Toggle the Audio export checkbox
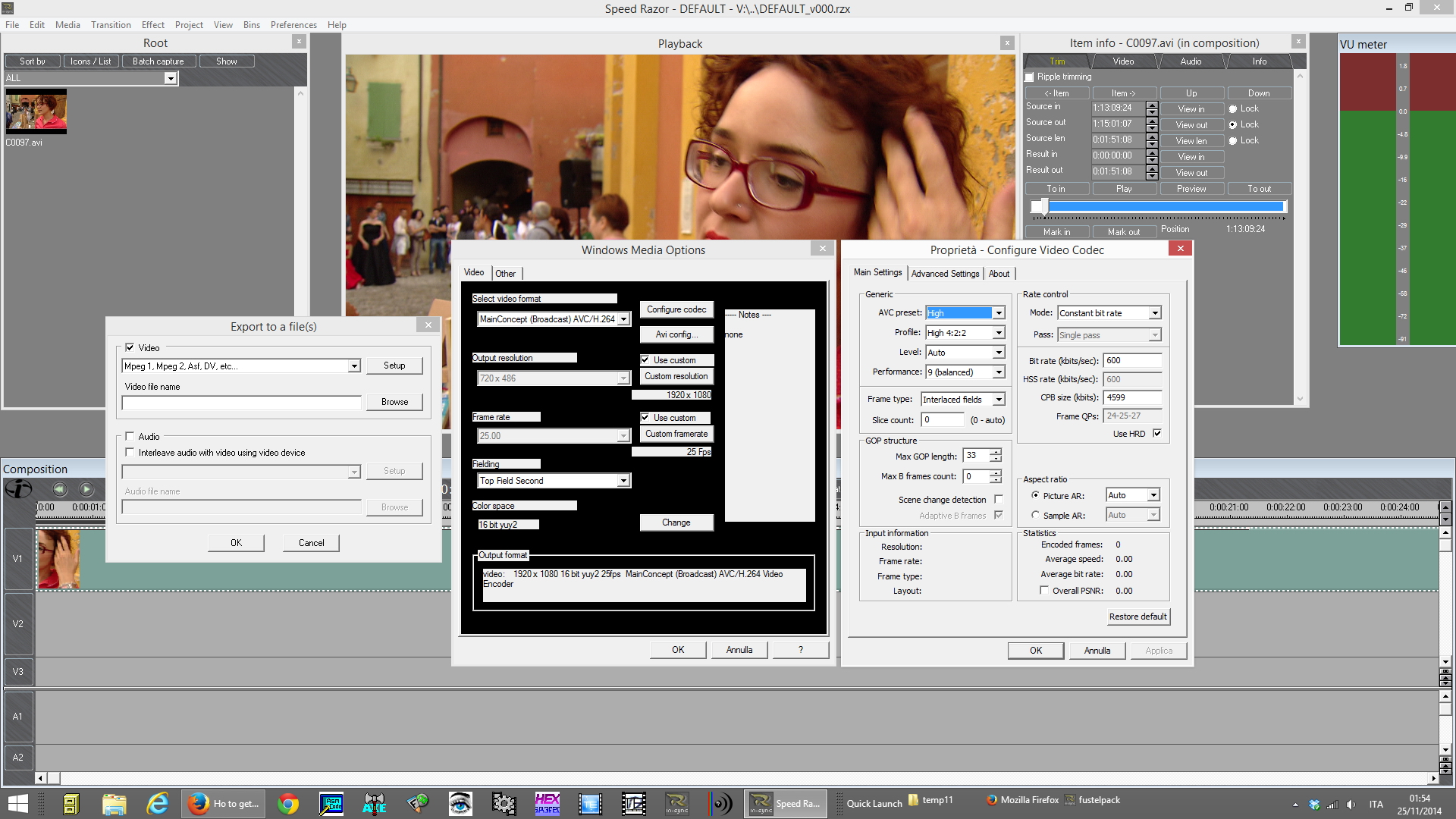Screen dimensions: 1456x819 130,437
